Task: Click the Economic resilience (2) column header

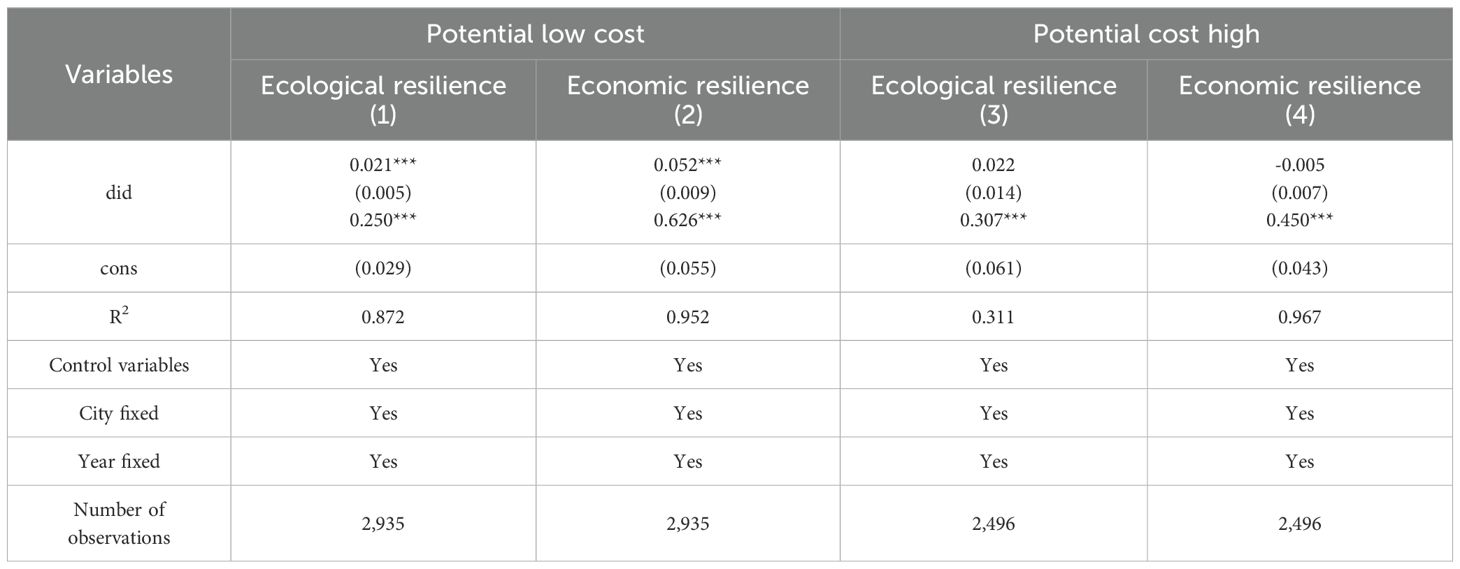Action: pos(688,99)
